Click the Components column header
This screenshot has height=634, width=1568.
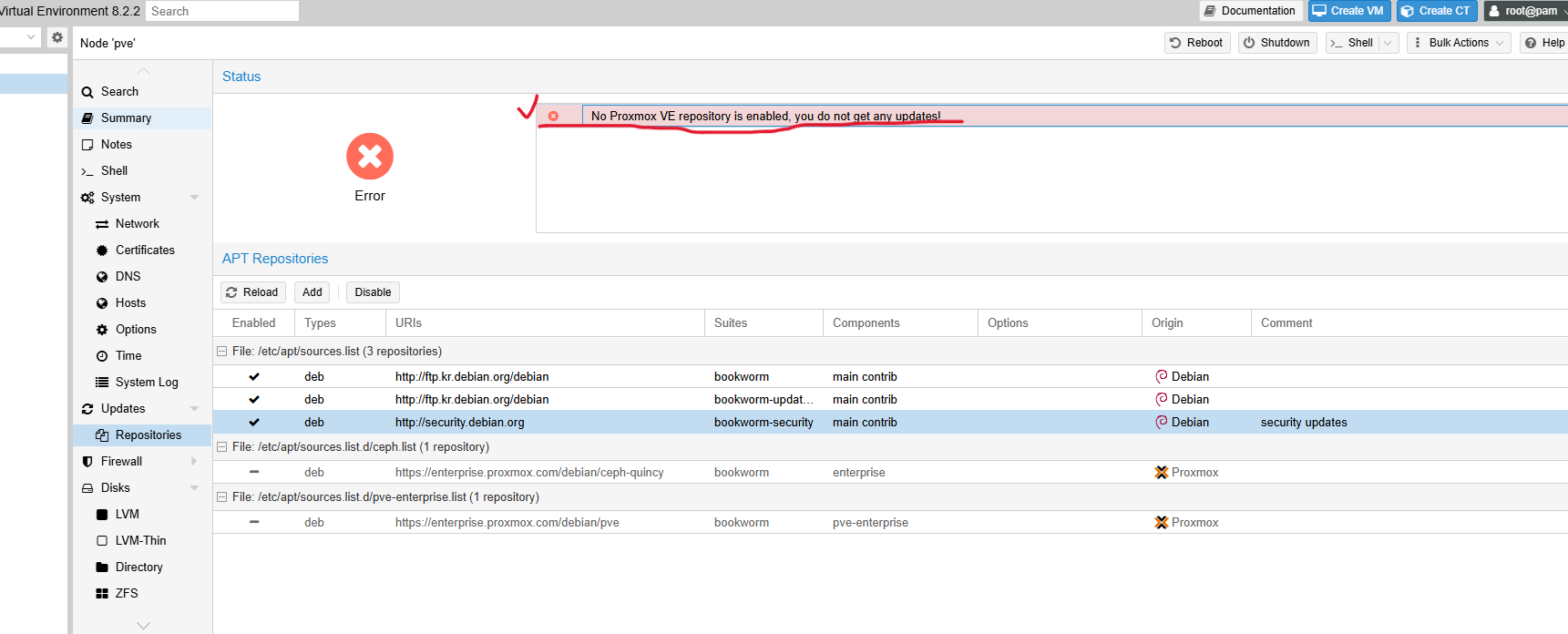click(x=900, y=322)
